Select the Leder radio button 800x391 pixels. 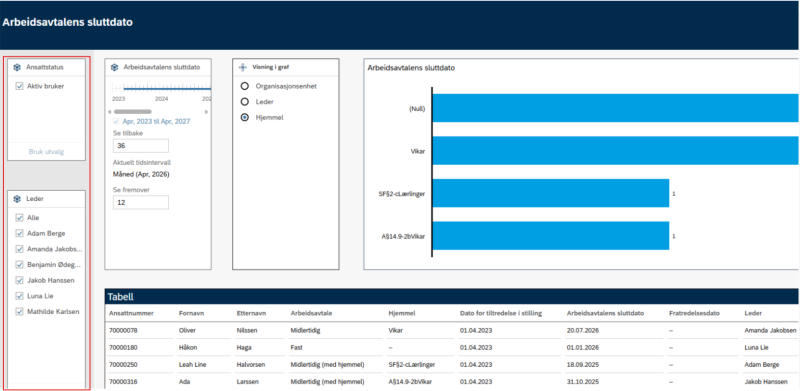(x=245, y=102)
